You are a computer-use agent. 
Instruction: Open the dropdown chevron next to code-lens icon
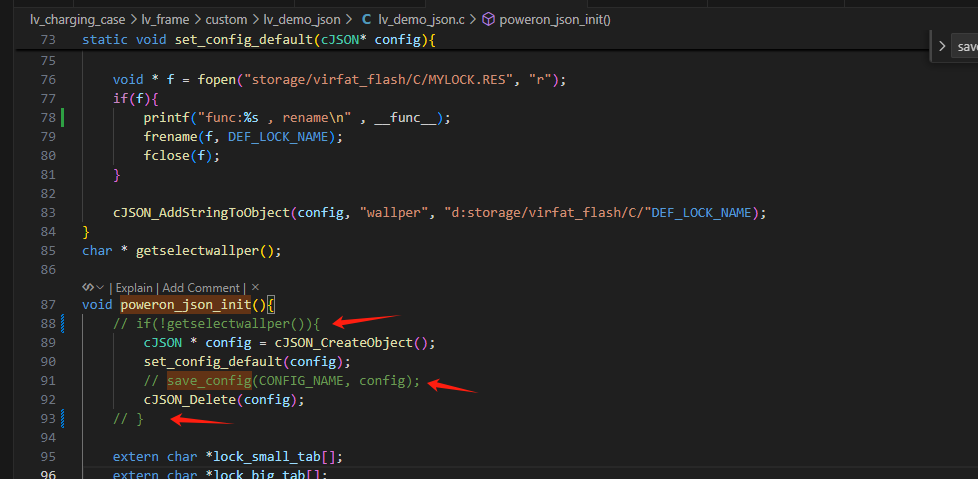(100, 288)
